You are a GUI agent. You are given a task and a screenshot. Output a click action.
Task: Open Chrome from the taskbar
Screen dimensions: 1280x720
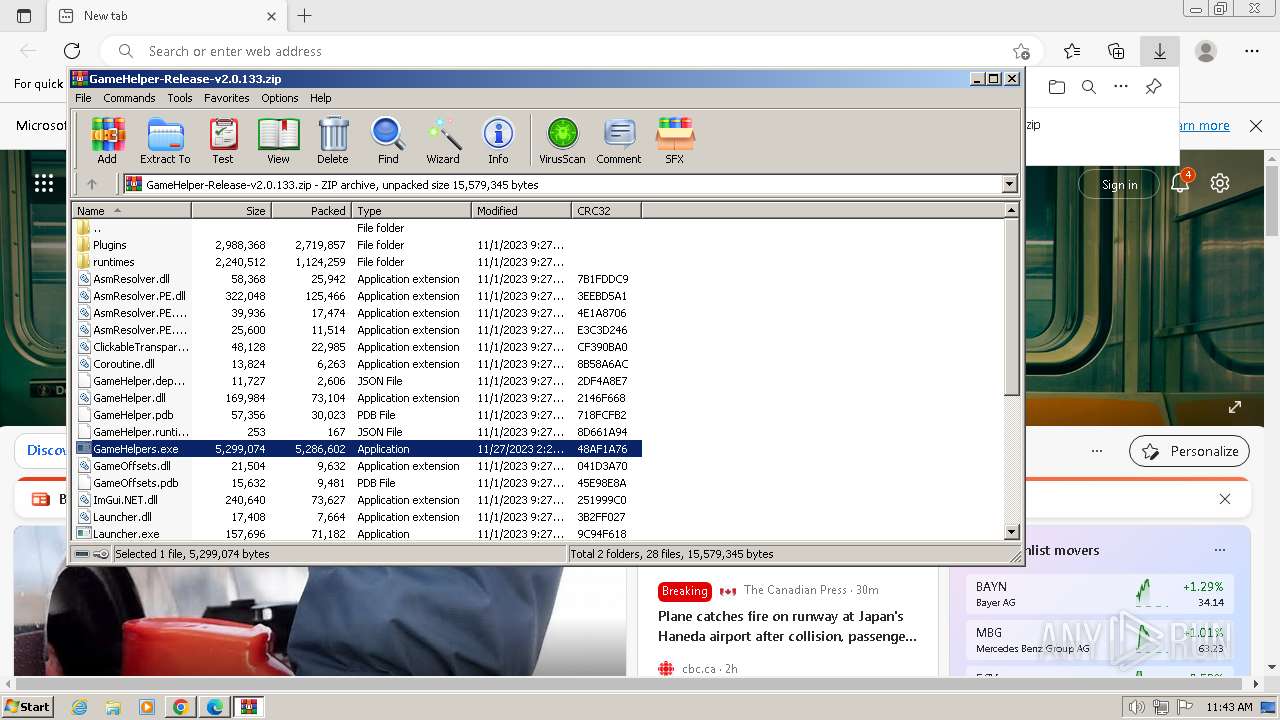180,707
